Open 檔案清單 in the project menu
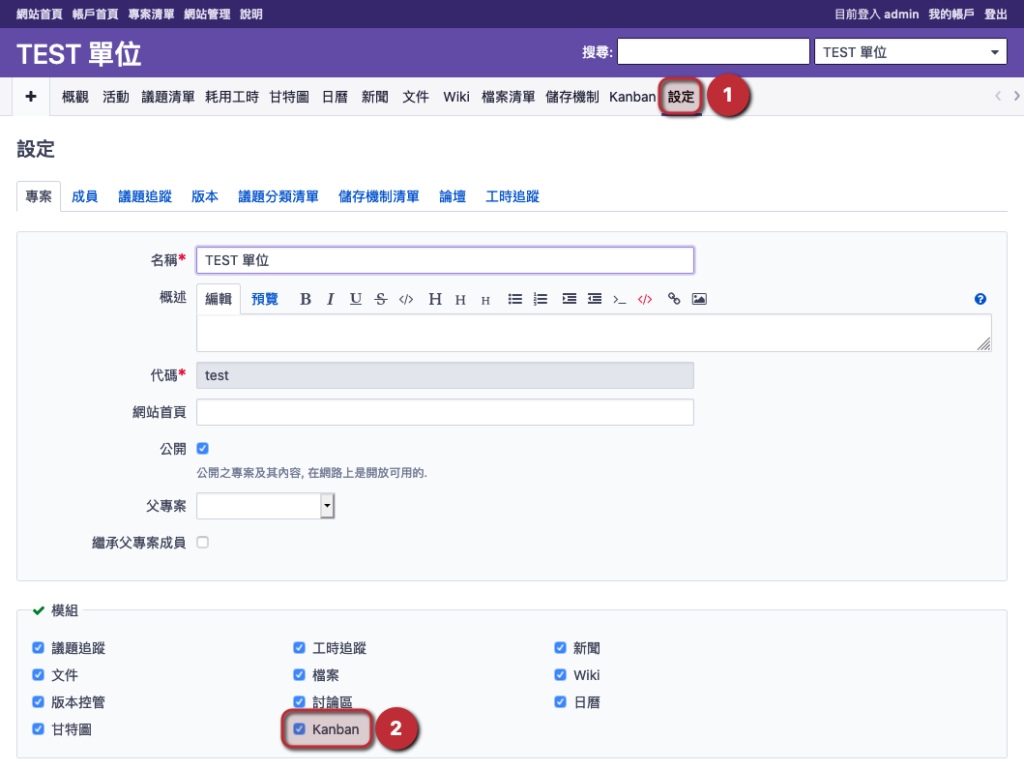The width and height of the screenshot is (1024, 770). [508, 97]
